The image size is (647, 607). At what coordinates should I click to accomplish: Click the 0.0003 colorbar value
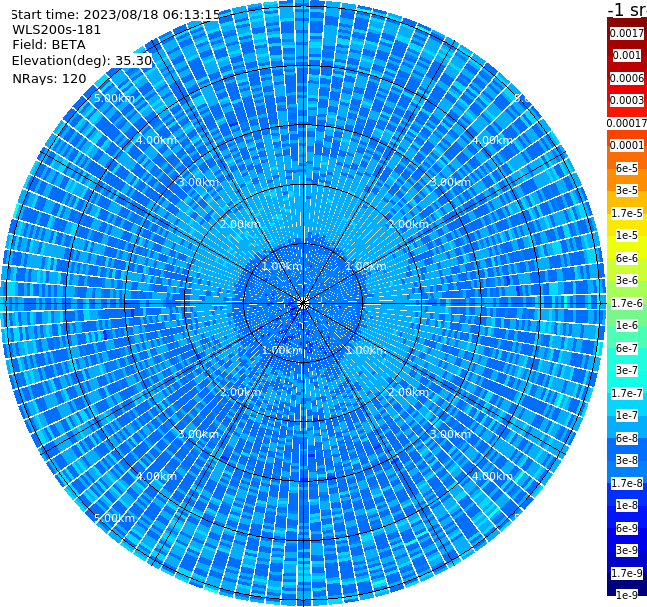(x=627, y=100)
